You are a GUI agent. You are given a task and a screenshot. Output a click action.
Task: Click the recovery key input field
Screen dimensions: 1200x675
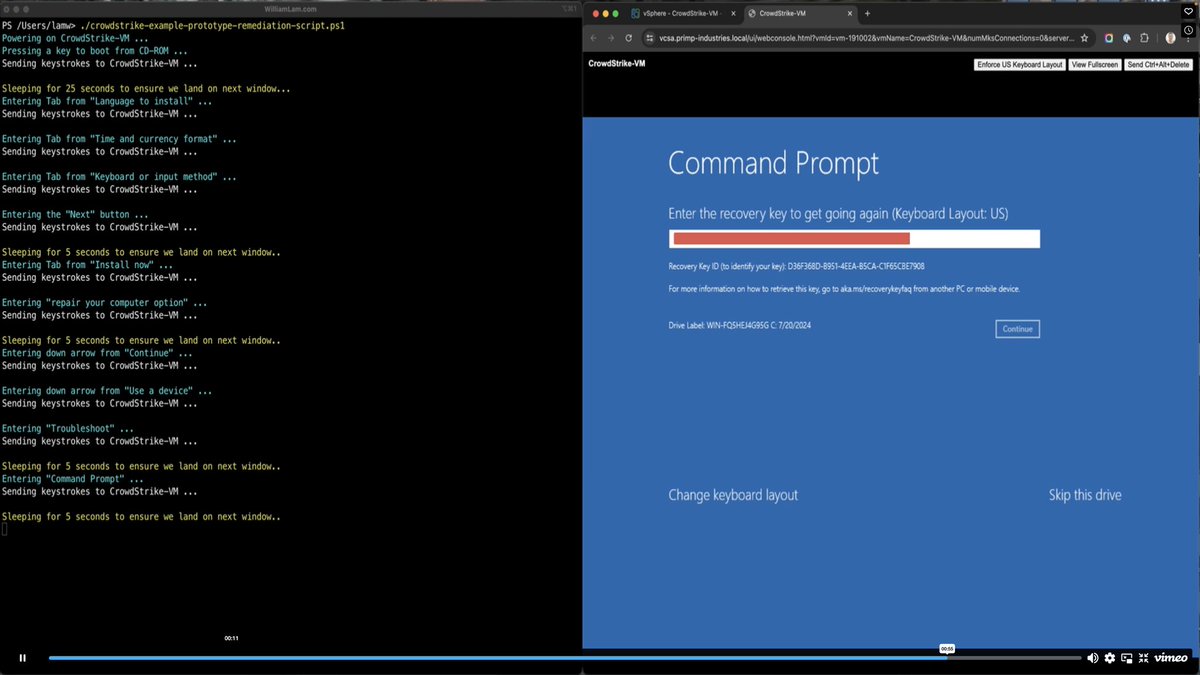point(854,239)
